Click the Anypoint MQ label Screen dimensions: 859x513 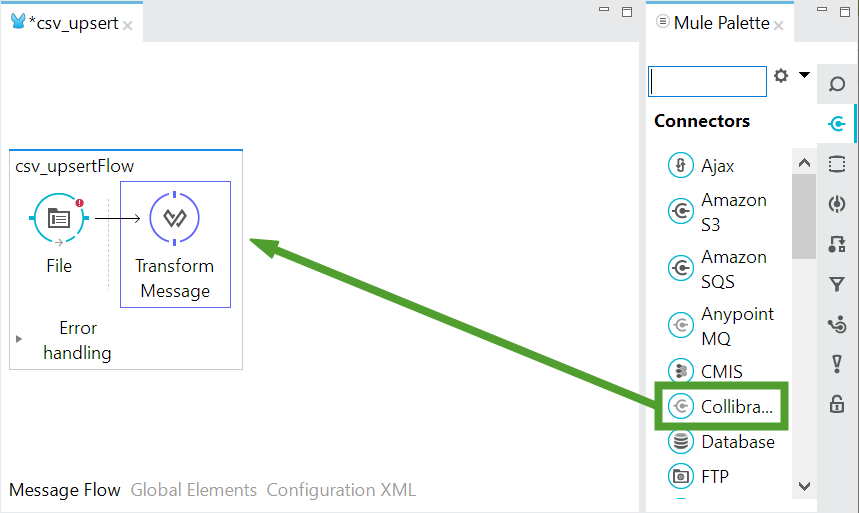[x=737, y=326]
